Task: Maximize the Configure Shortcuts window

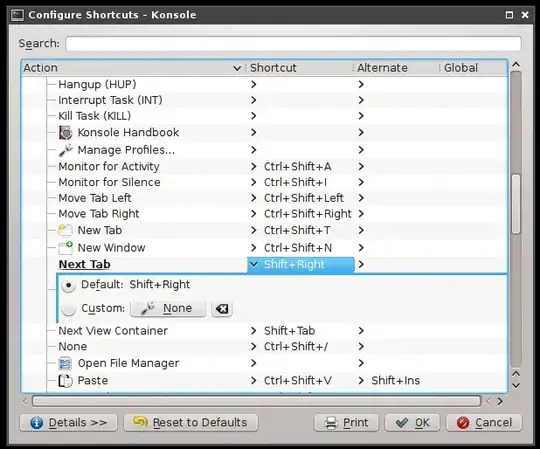Action: [x=509, y=15]
